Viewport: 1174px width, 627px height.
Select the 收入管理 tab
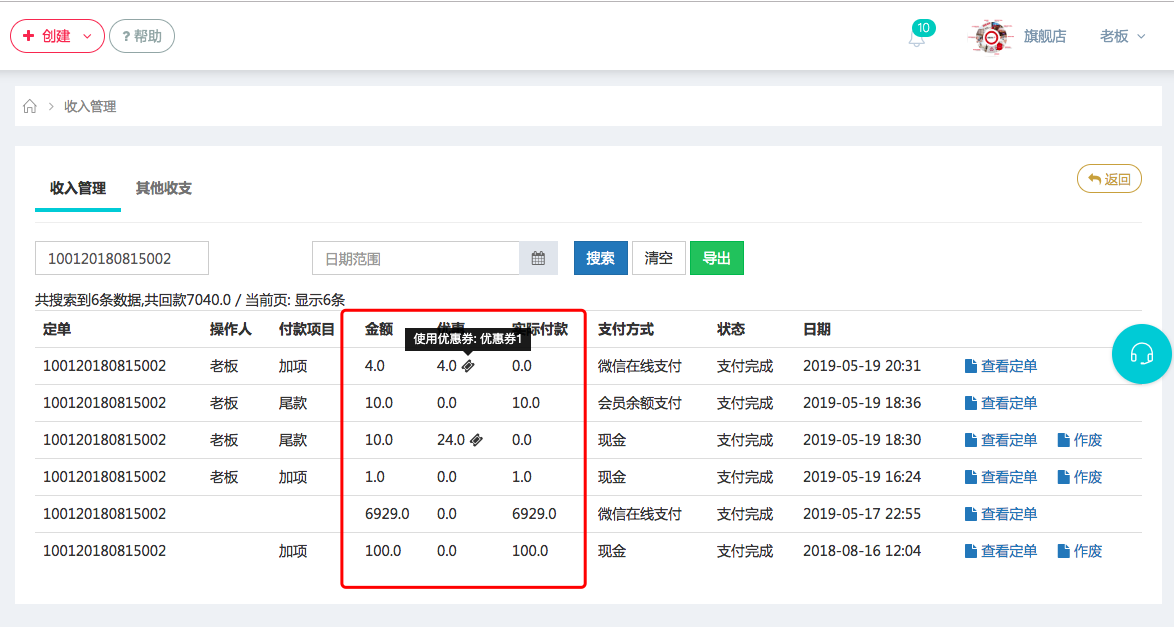click(78, 188)
